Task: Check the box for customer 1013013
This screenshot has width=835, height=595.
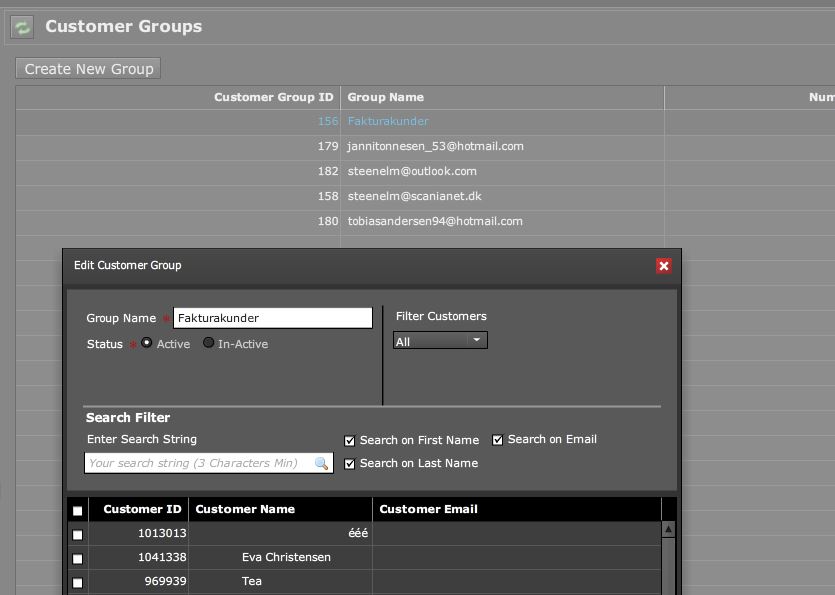Action: point(78,534)
